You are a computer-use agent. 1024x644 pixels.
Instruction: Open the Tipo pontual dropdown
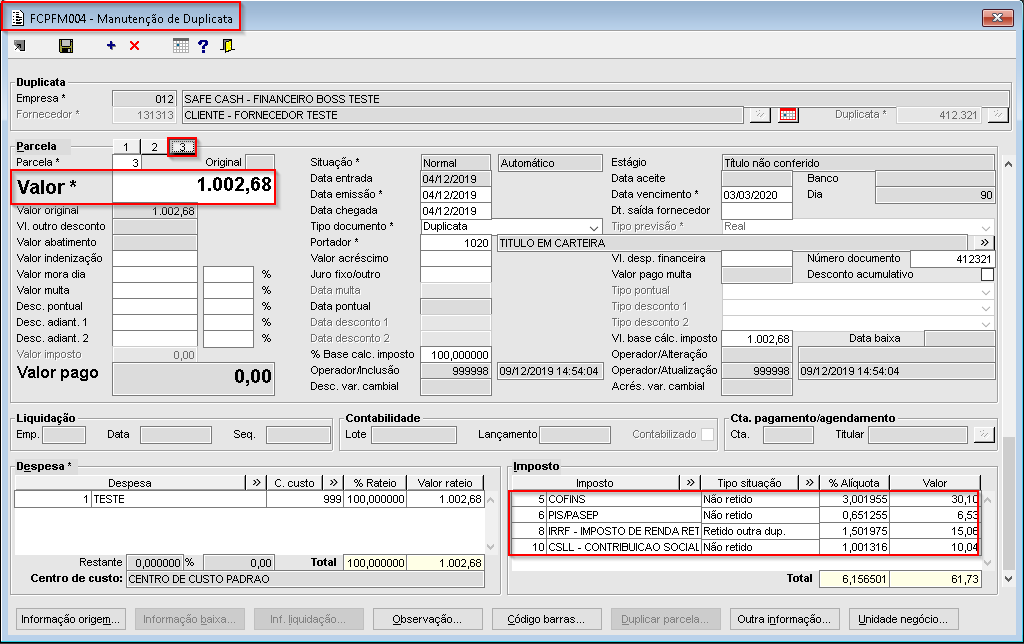pos(985,291)
